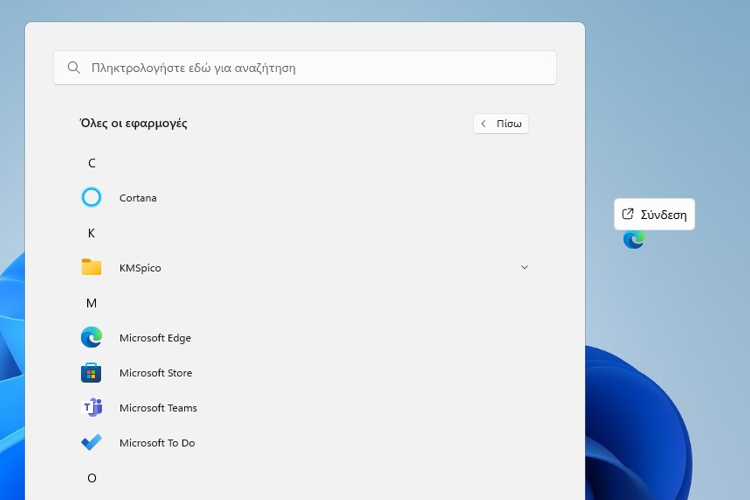Open the Microsoft Teams icon
This screenshot has height=500, width=750.
pos(92,407)
